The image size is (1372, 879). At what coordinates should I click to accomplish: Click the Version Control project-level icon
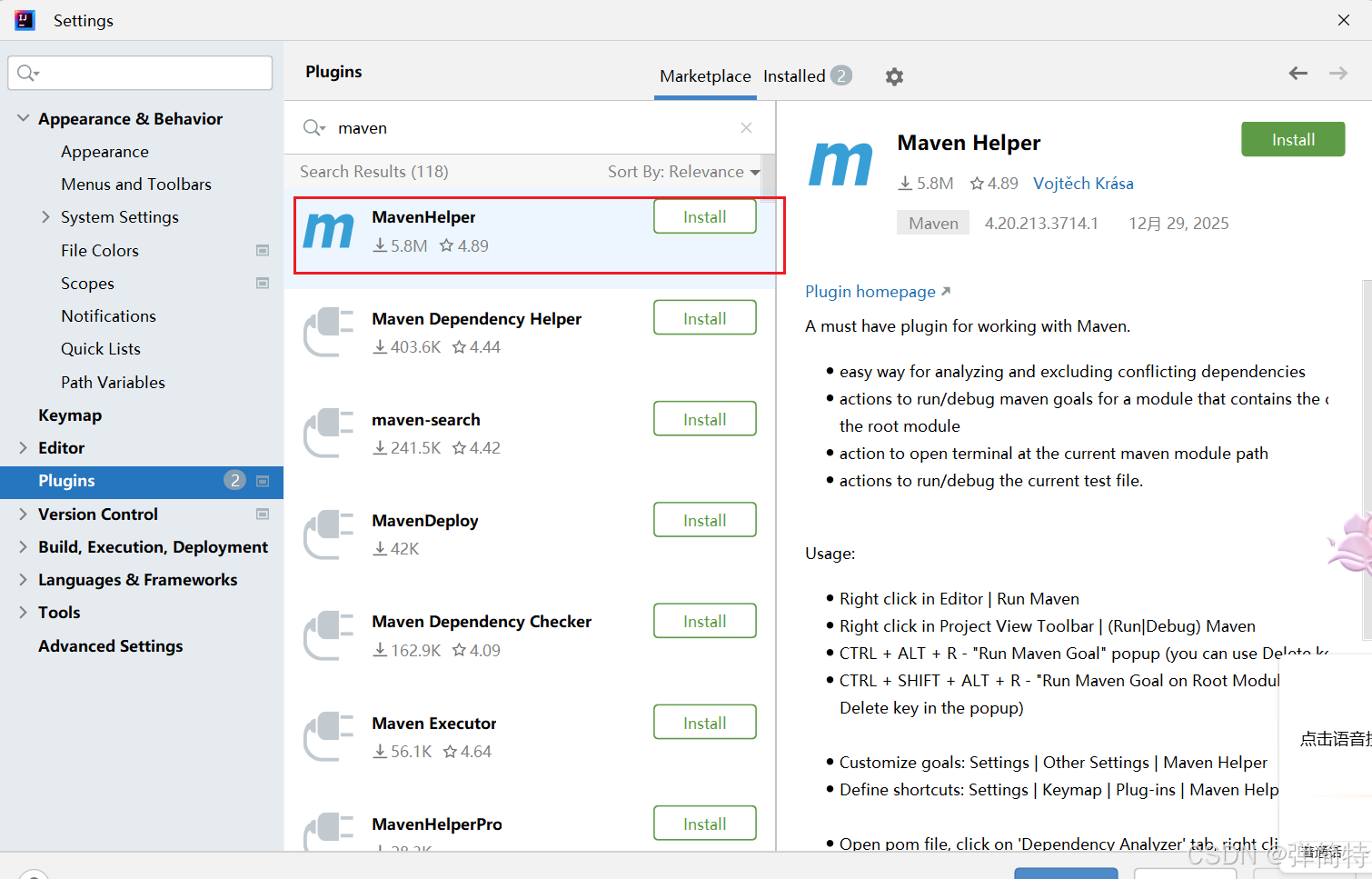[x=263, y=514]
